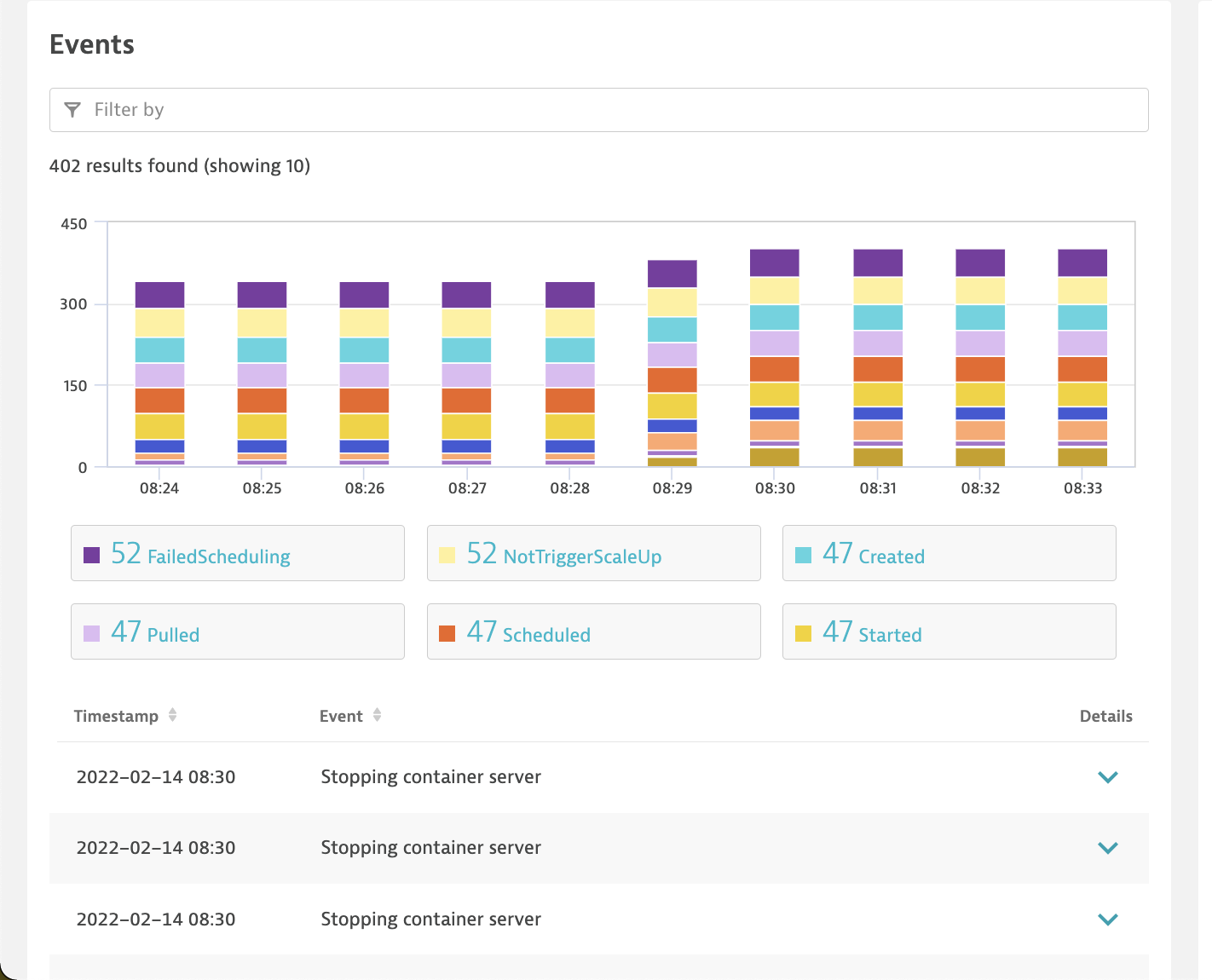Click the 08:24 stacked bar
The image size is (1212, 980).
point(159,373)
